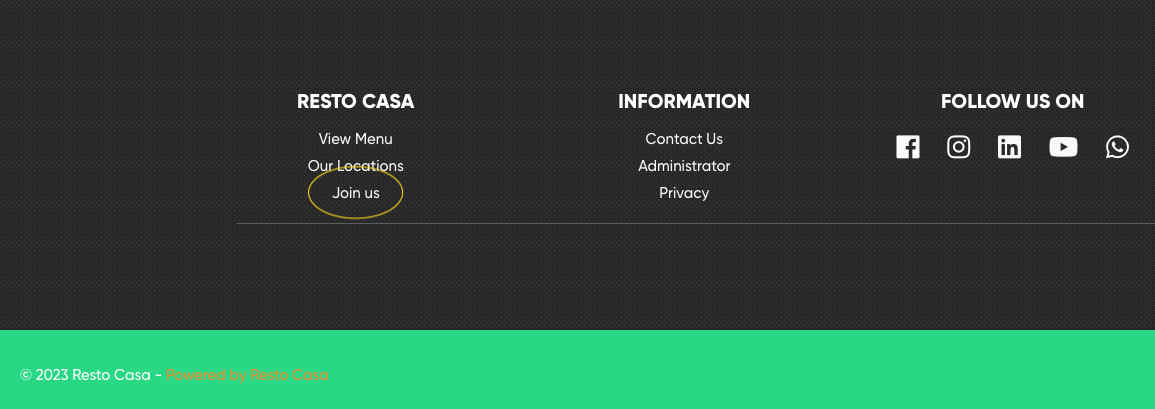Click the INFORMATION column heading

click(x=684, y=102)
